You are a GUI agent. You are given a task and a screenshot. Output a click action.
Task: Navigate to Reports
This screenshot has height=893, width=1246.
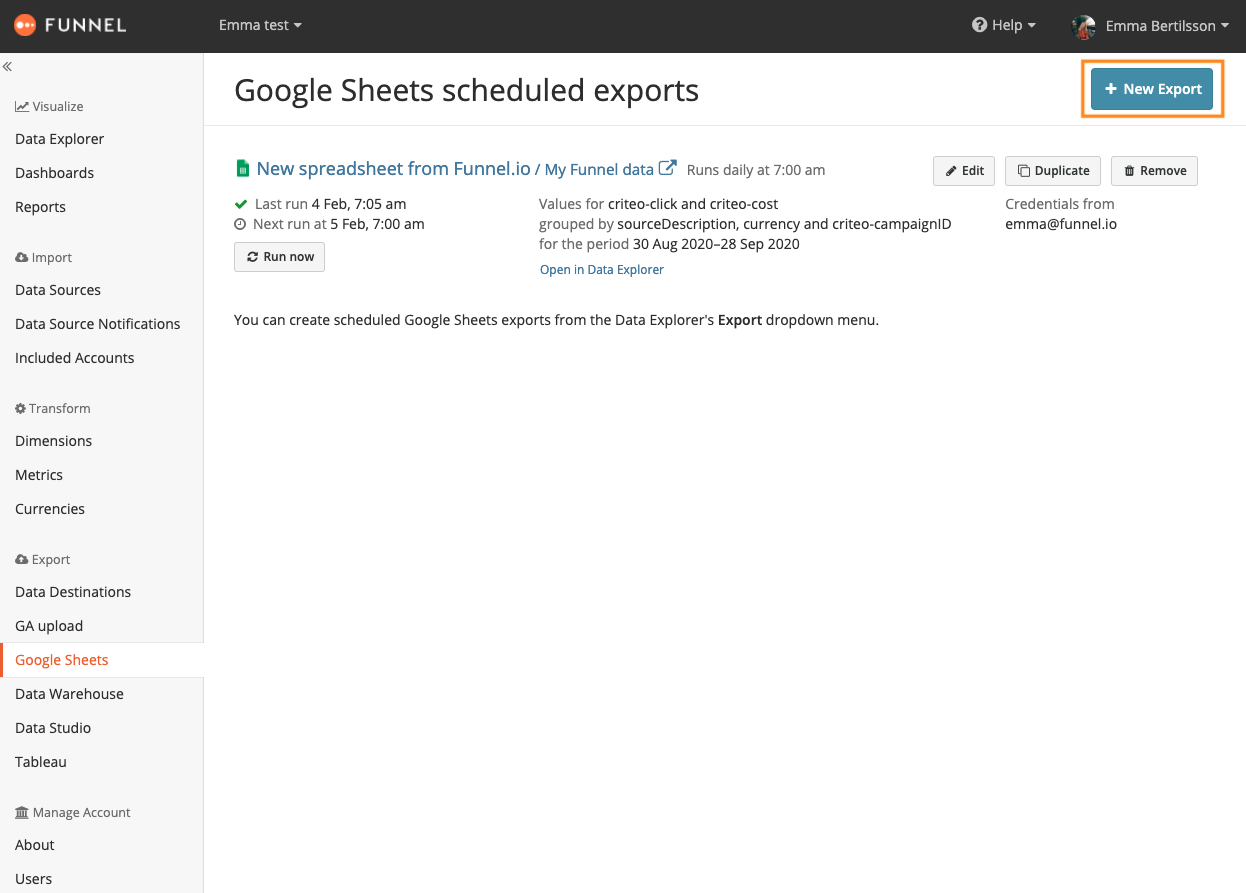(x=41, y=207)
